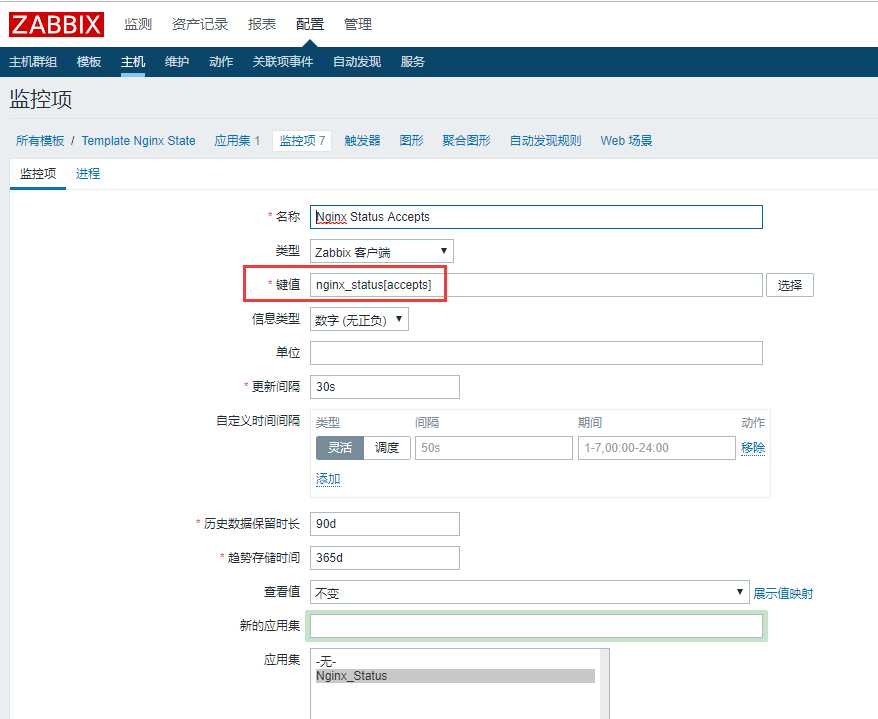Screen dimensions: 878x719
Task: Open 监控项 7 link
Action: pyautogui.click(x=302, y=141)
